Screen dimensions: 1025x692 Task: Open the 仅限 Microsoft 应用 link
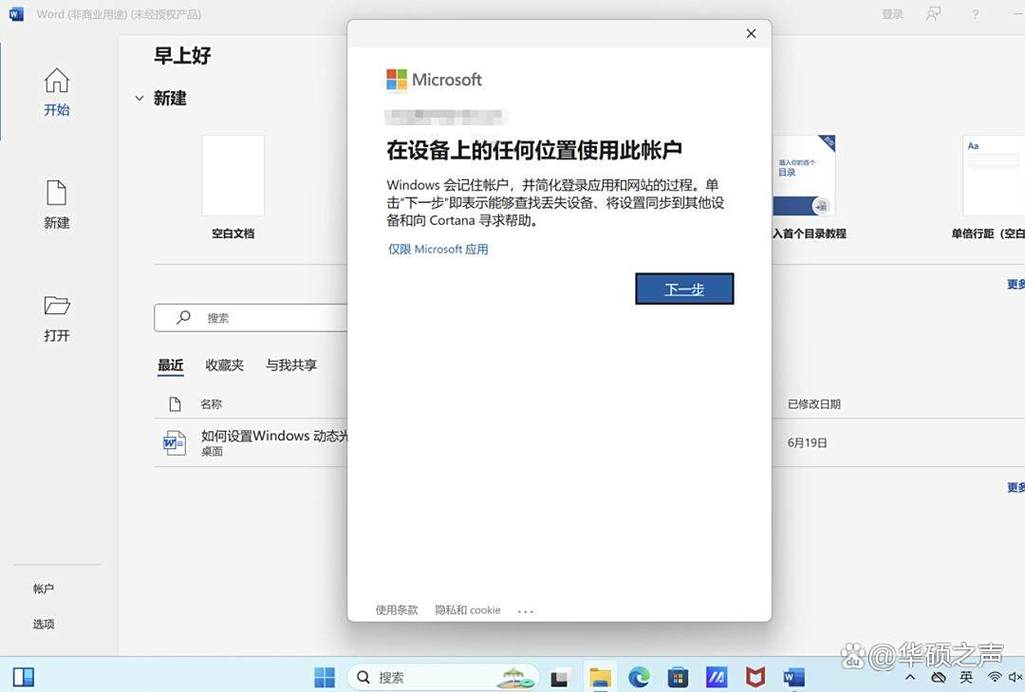pyautogui.click(x=437, y=249)
